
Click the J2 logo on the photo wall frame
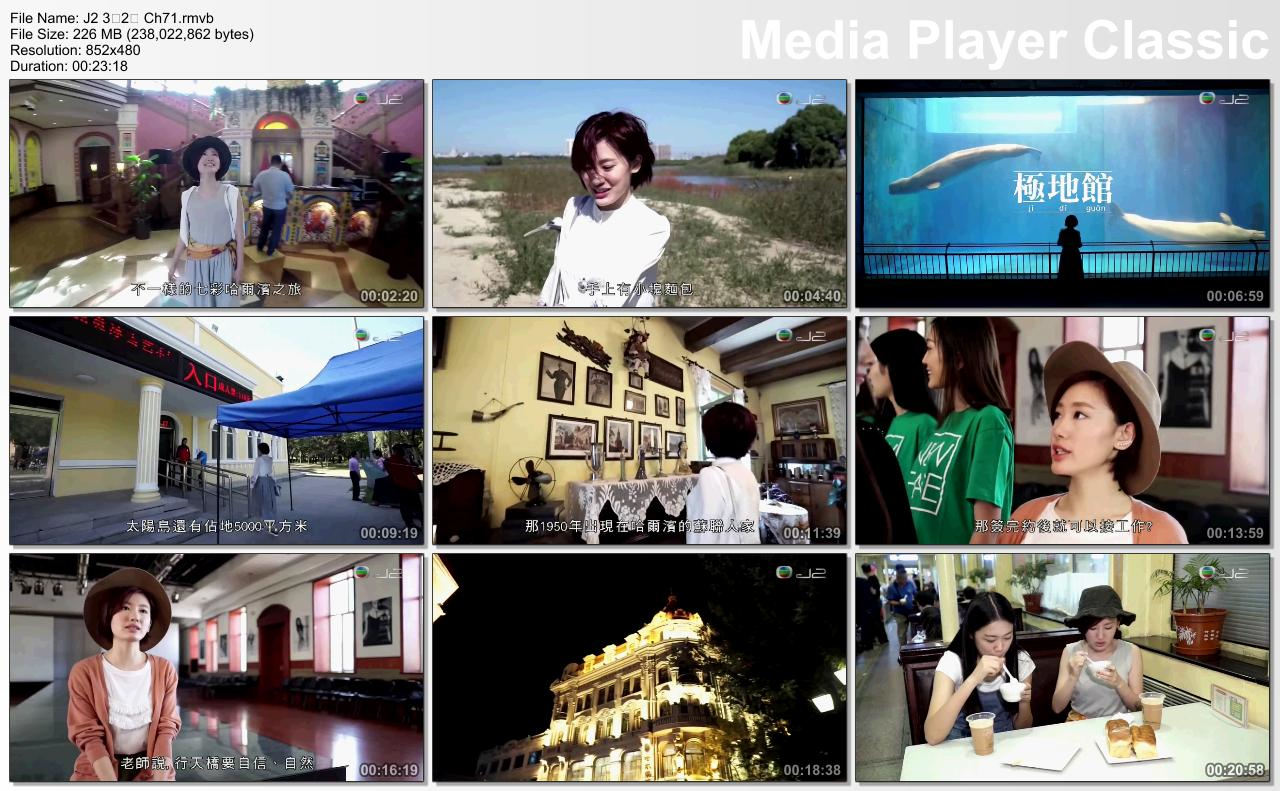802,336
